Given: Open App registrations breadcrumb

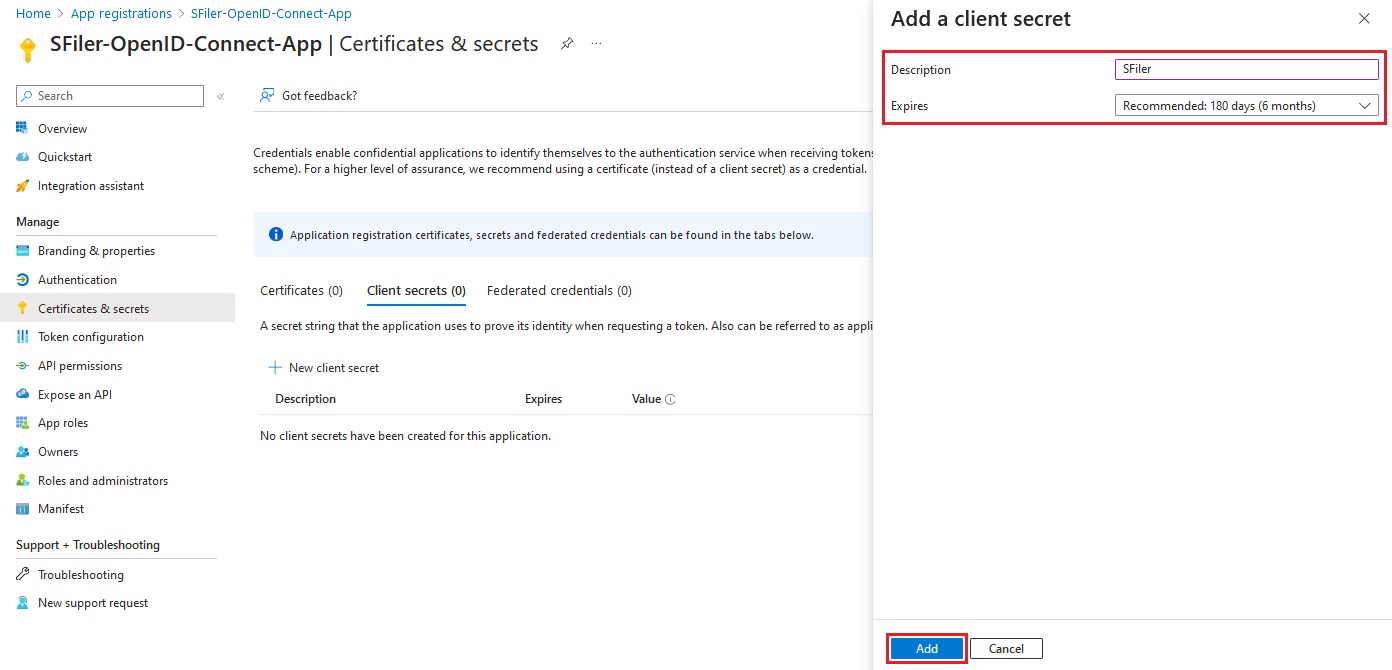Looking at the screenshot, I should (121, 14).
